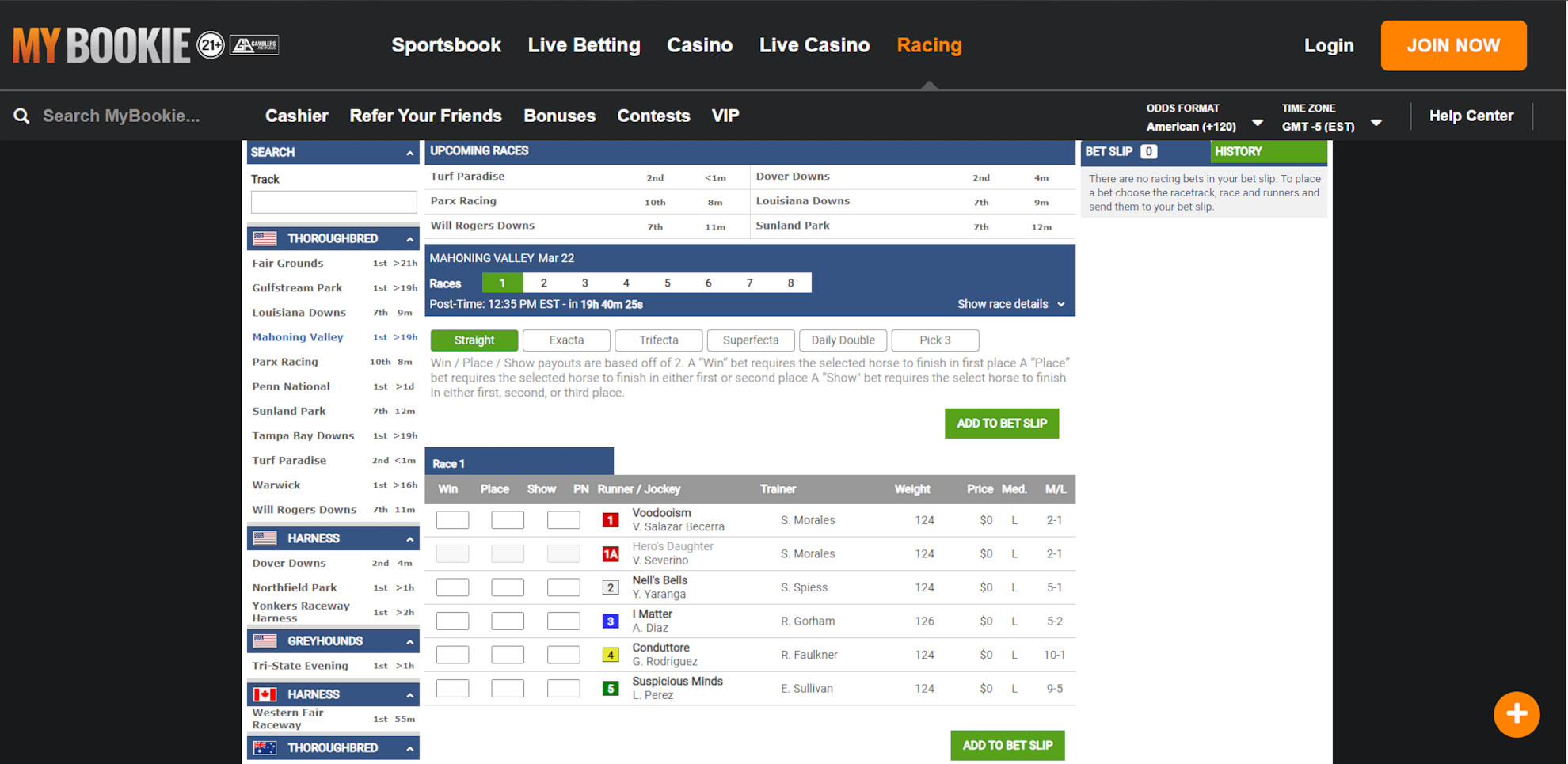Switch to the History tab
Screen dimensions: 1568x764
[1269, 151]
